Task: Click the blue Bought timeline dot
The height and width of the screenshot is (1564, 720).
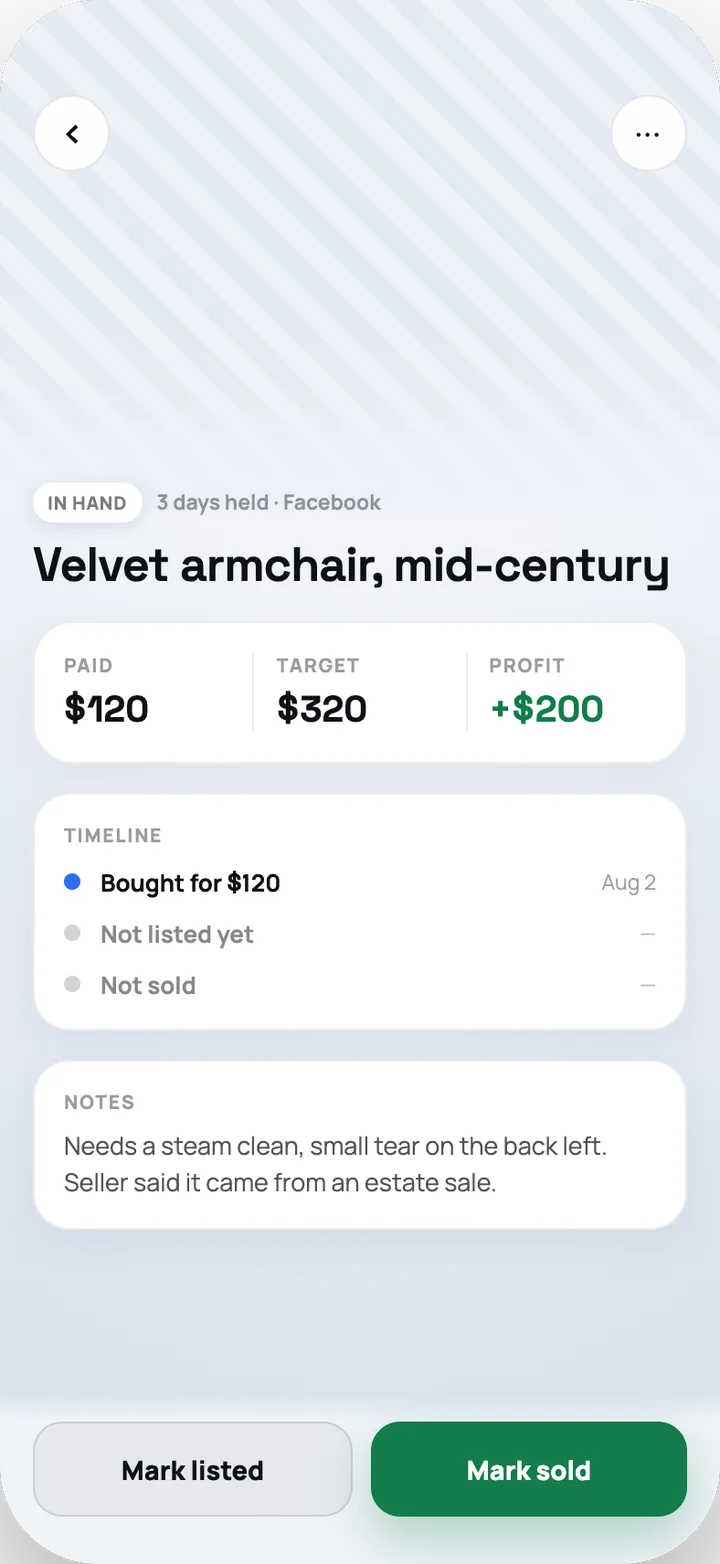Action: 72,882
